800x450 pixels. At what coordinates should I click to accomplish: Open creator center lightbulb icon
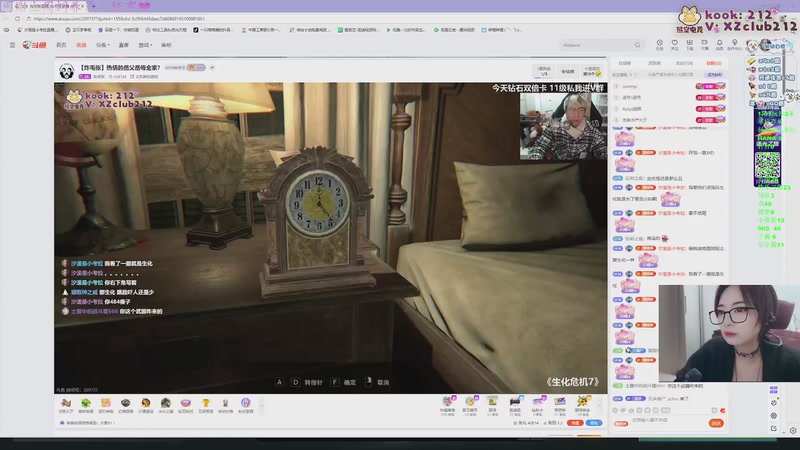click(x=734, y=44)
